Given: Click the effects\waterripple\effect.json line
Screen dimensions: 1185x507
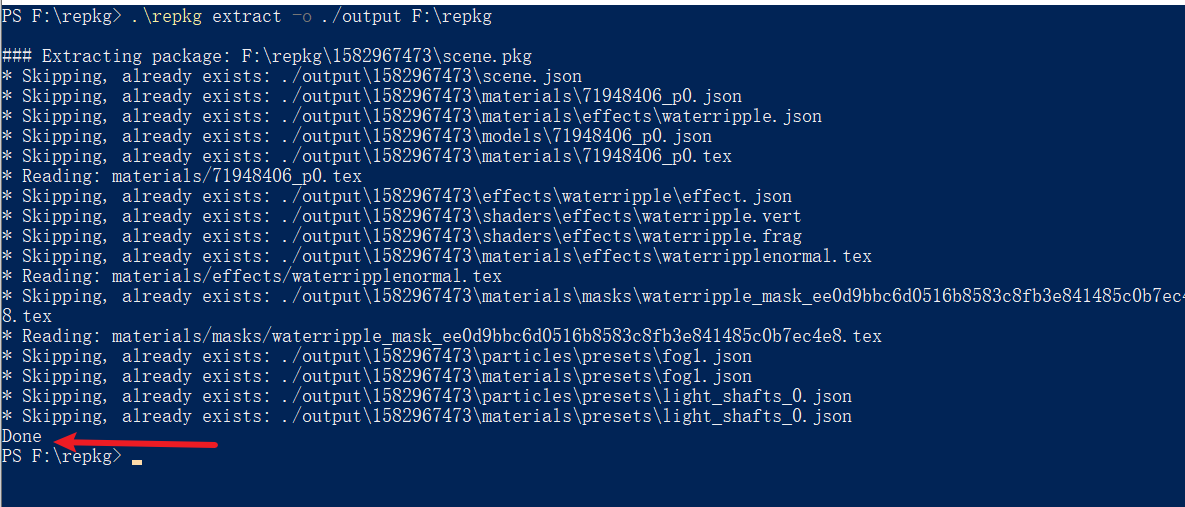Looking at the screenshot, I should tap(396, 196).
